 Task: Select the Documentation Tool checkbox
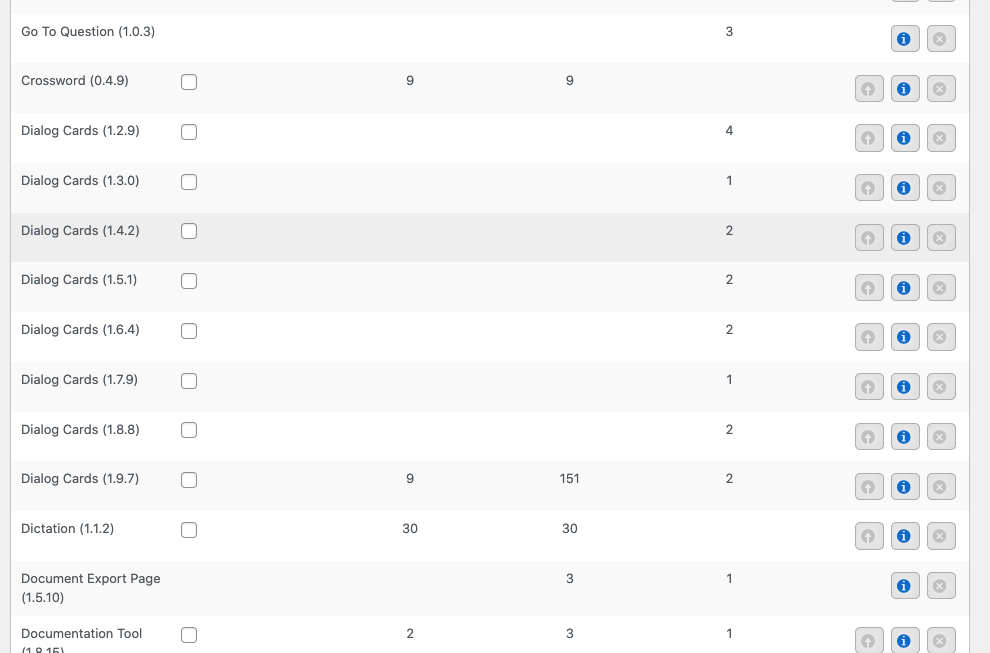pyautogui.click(x=189, y=635)
